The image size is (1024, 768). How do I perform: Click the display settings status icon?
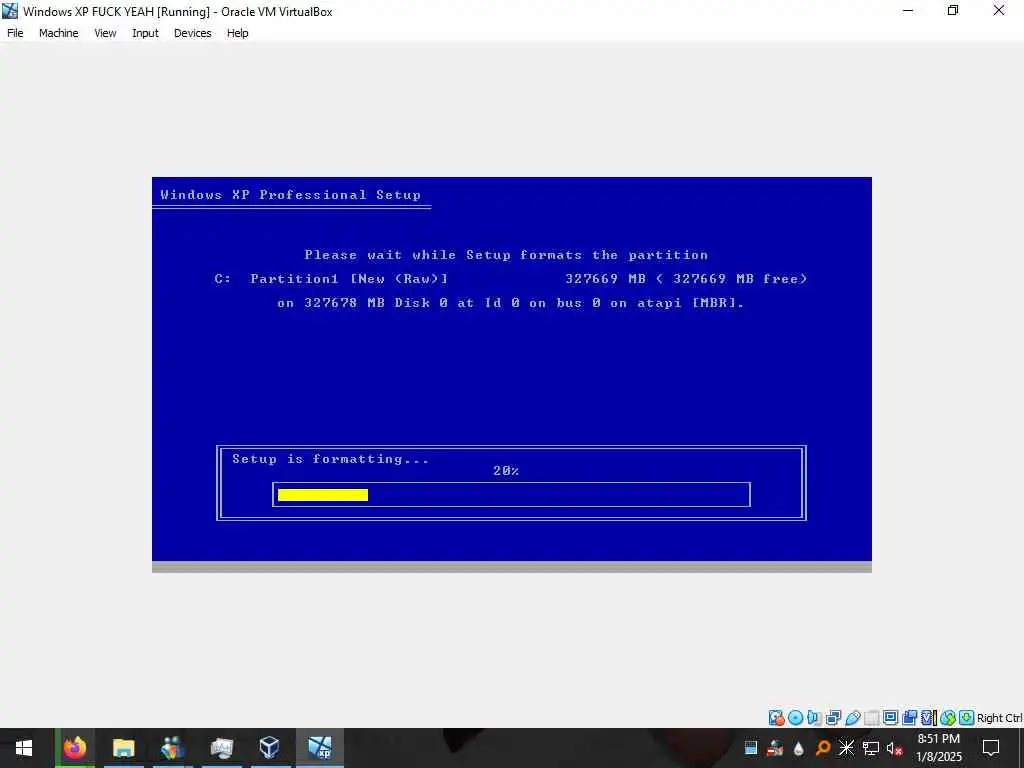(x=890, y=718)
